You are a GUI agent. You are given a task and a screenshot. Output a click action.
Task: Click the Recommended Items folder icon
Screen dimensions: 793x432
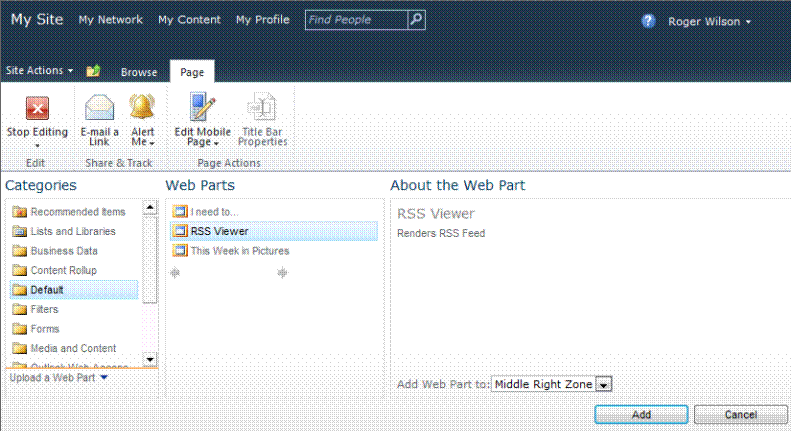20,211
